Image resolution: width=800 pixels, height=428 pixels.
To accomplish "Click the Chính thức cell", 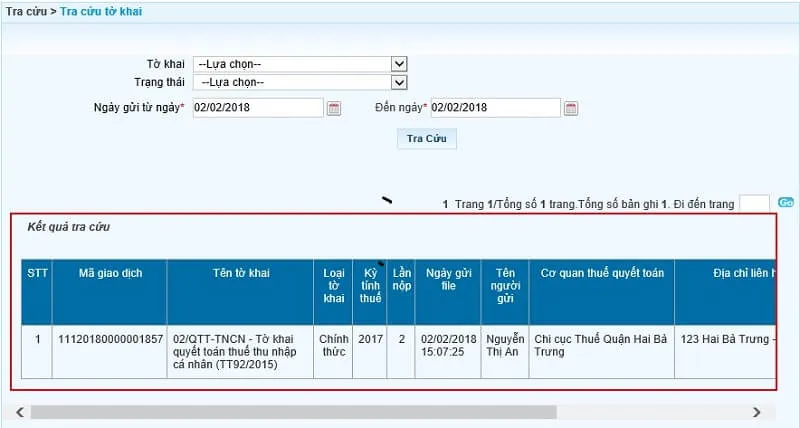I will 333,351.
